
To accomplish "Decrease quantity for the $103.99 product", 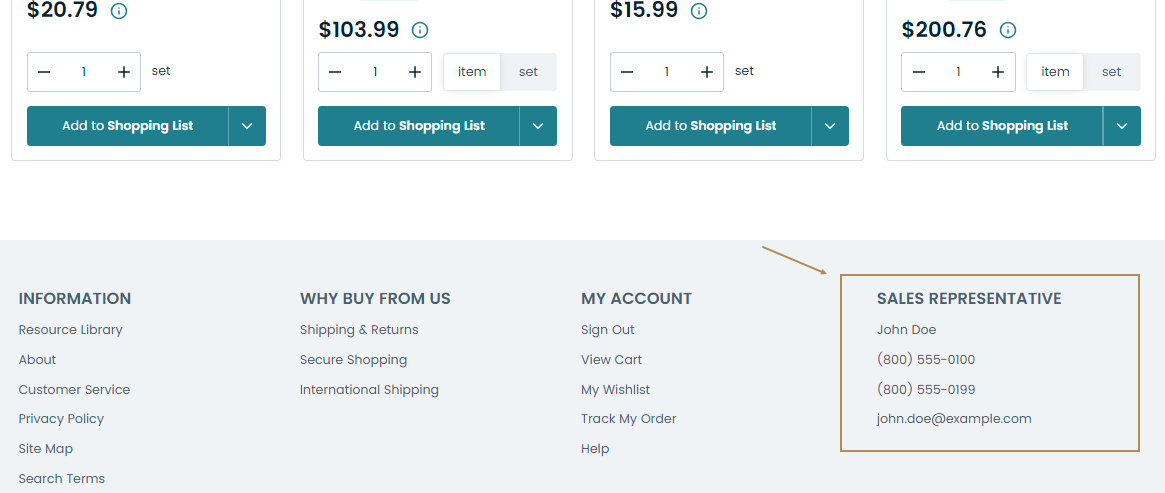I will [335, 72].
